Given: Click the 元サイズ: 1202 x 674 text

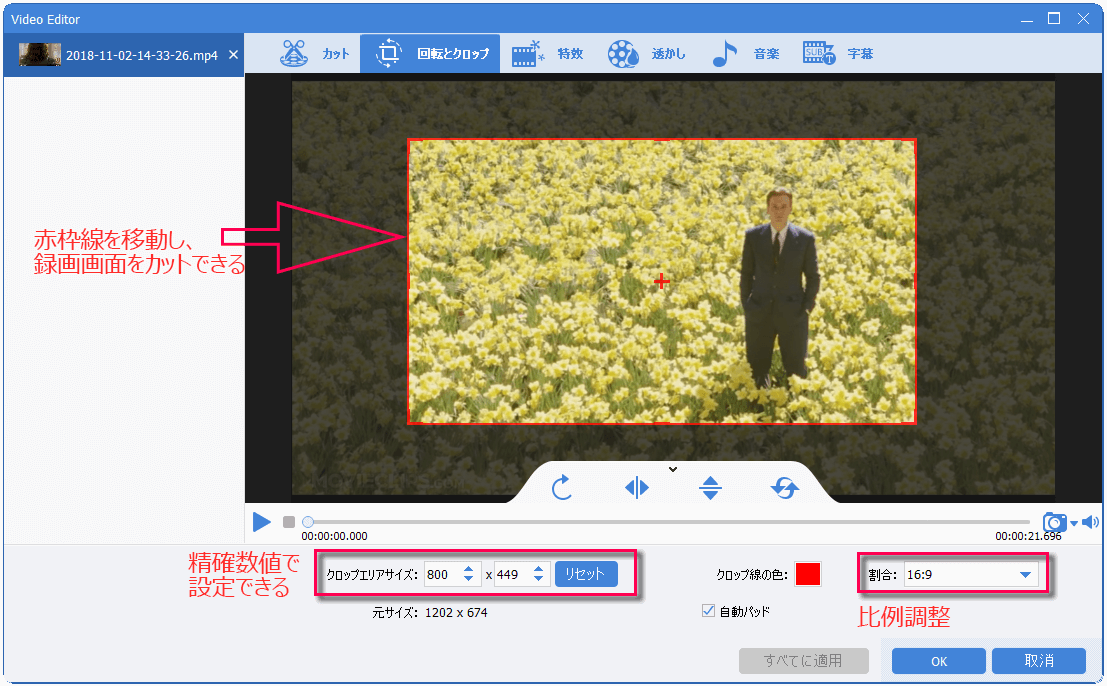Looking at the screenshot, I should [430, 613].
